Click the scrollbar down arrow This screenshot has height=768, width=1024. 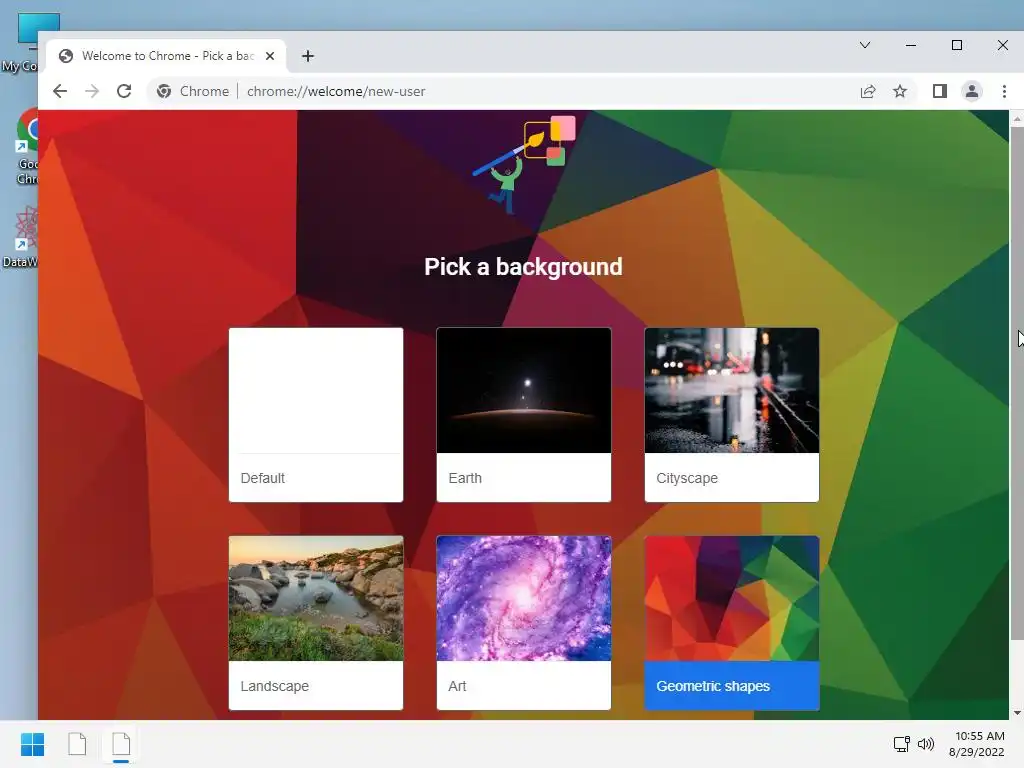(x=1017, y=712)
